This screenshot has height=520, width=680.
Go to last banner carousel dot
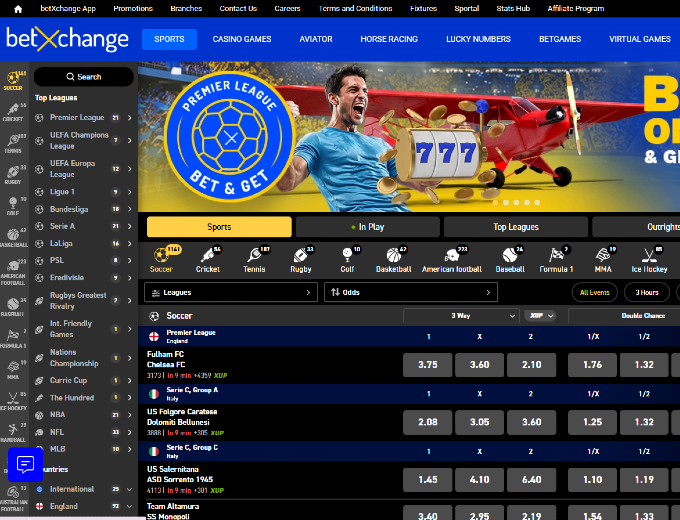click(537, 203)
